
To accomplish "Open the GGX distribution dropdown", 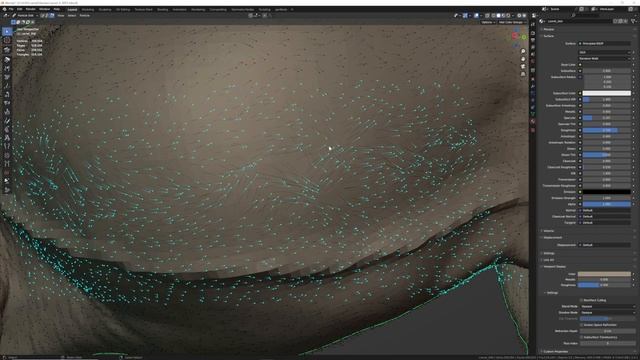I will [x=604, y=52].
